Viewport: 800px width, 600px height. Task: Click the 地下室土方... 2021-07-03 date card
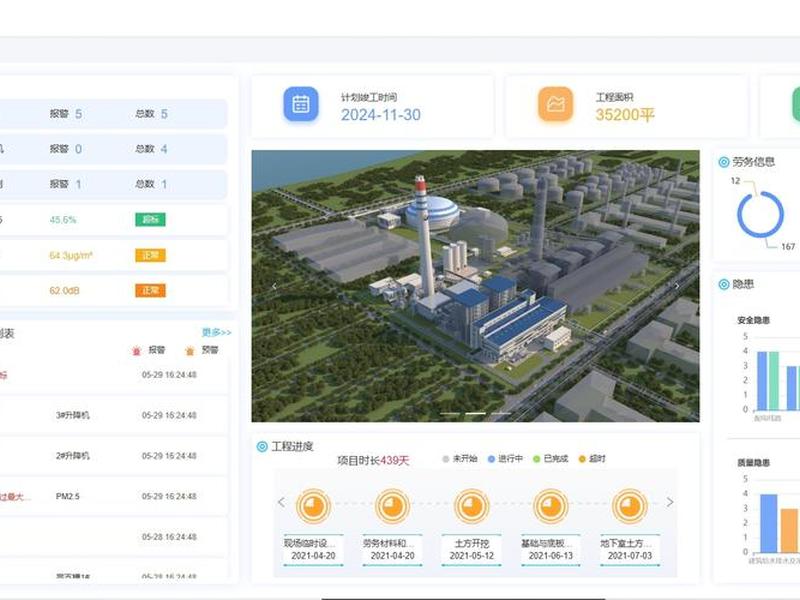click(x=630, y=550)
